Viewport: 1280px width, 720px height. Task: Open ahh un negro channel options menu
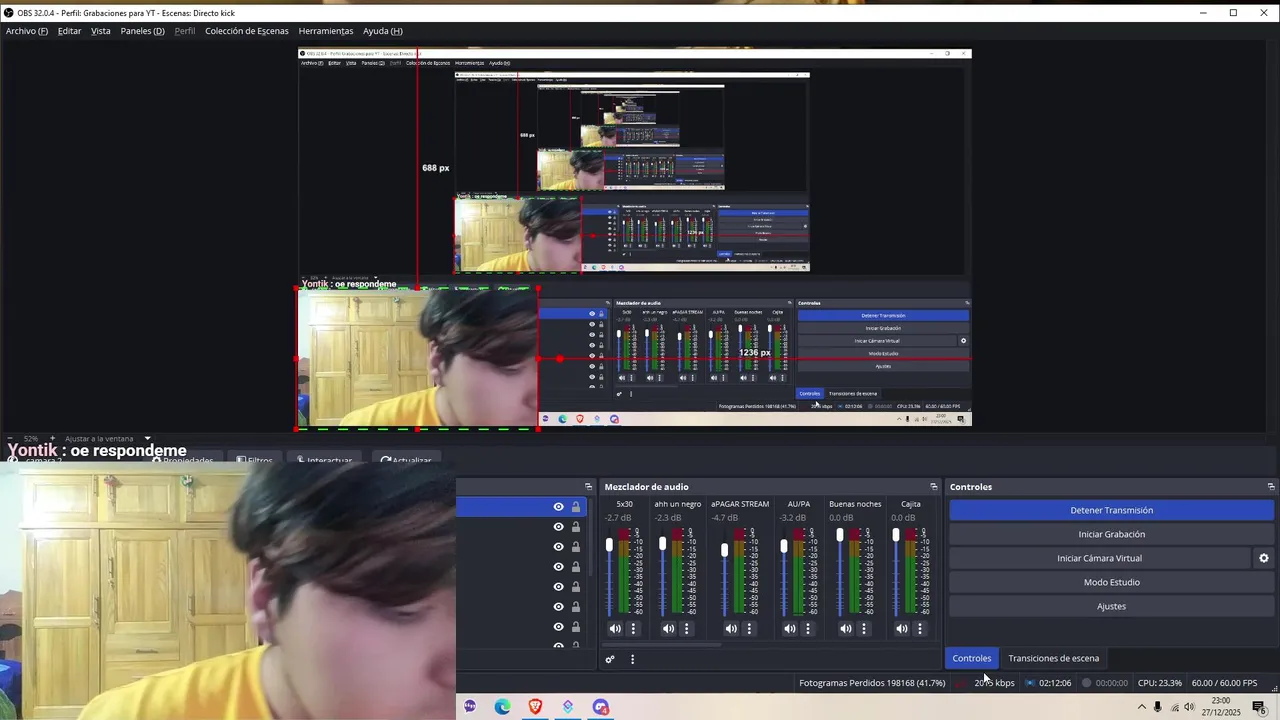click(686, 629)
